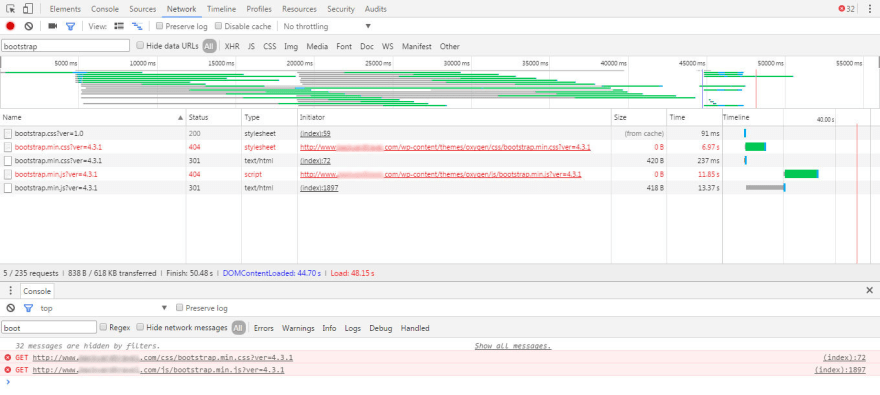Toggle the console filter funnel icon
The width and height of the screenshot is (880, 395).
(x=28, y=308)
